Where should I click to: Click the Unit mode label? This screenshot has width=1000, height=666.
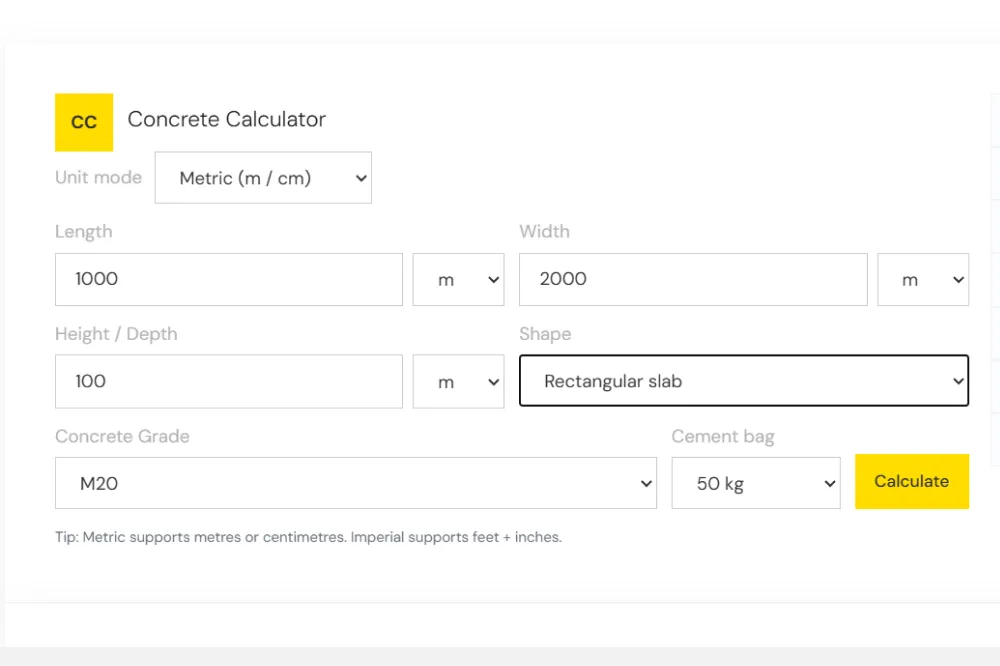(x=98, y=177)
